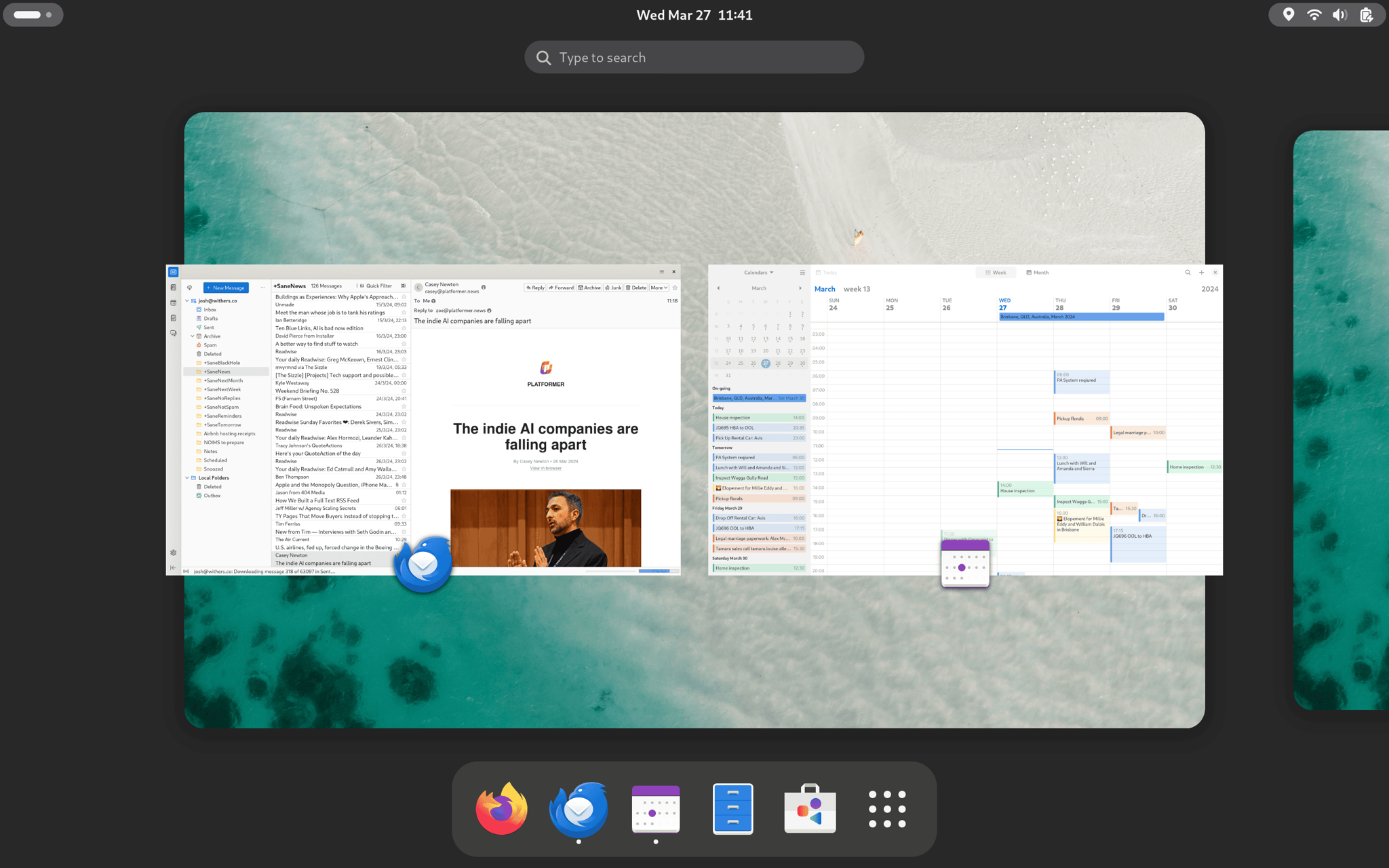This screenshot has width=1389, height=868.
Task: Toggle Quick Filter in Thunderbird
Action: [x=376, y=286]
